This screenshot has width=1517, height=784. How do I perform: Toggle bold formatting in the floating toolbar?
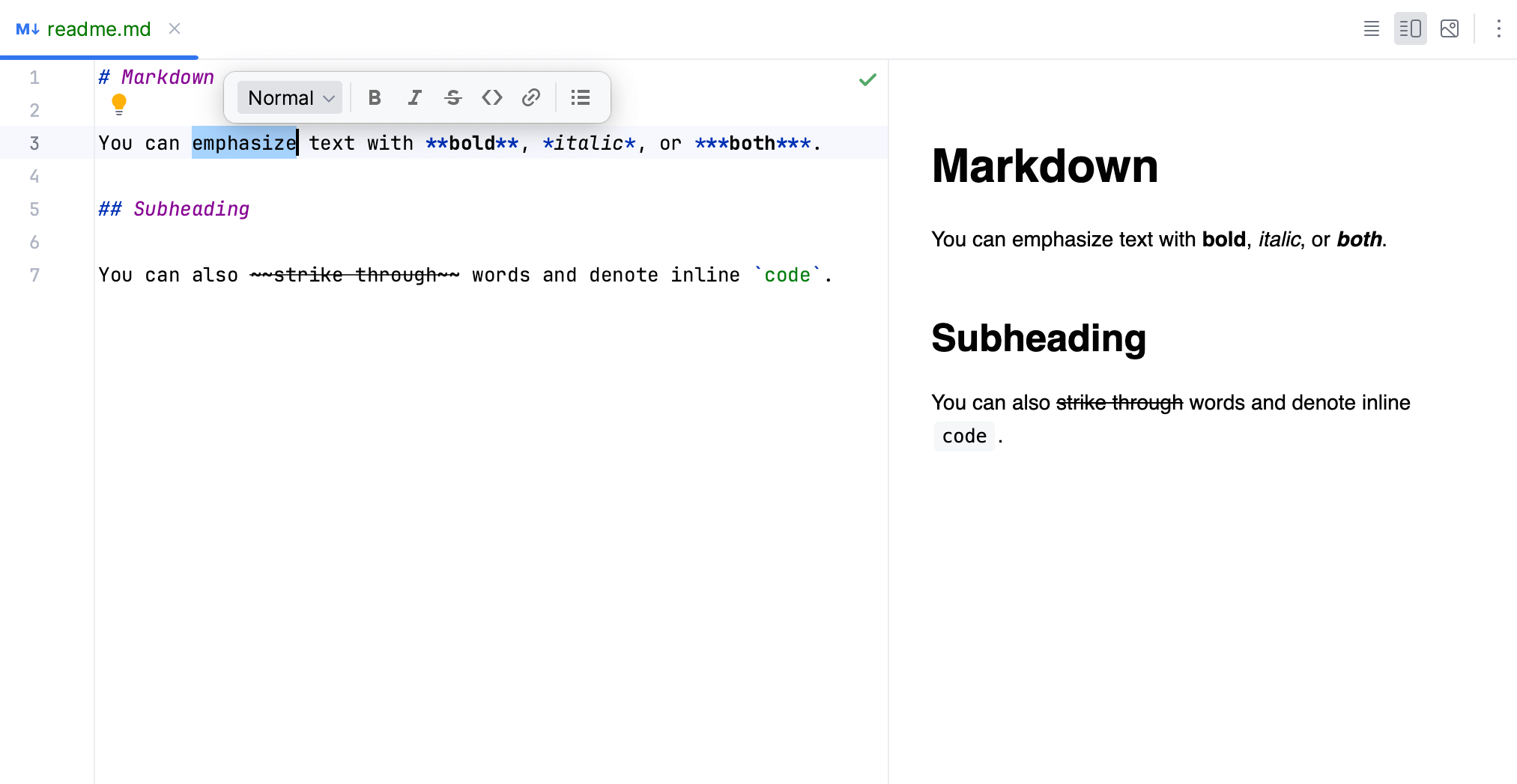[375, 97]
